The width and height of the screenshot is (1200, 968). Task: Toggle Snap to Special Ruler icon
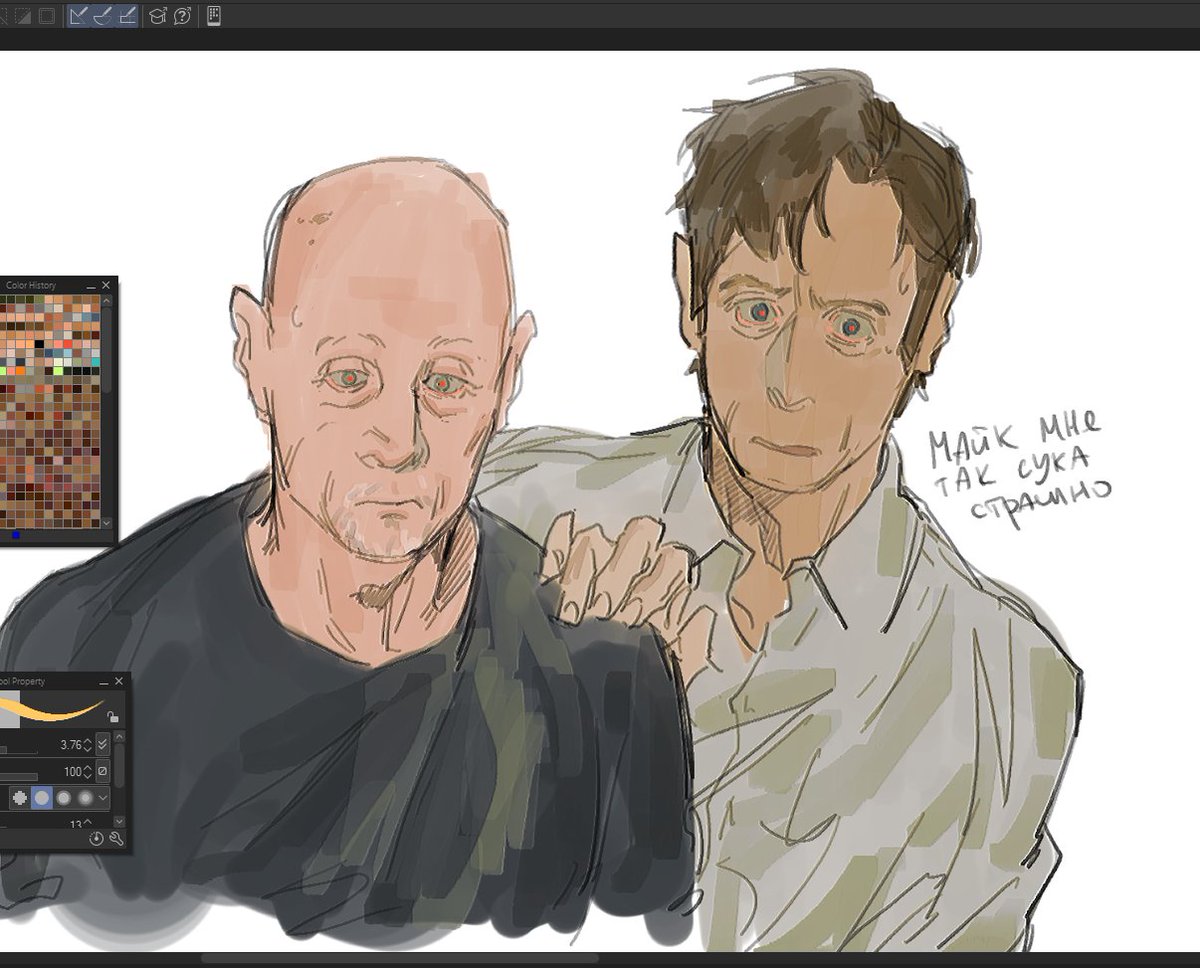click(x=103, y=16)
